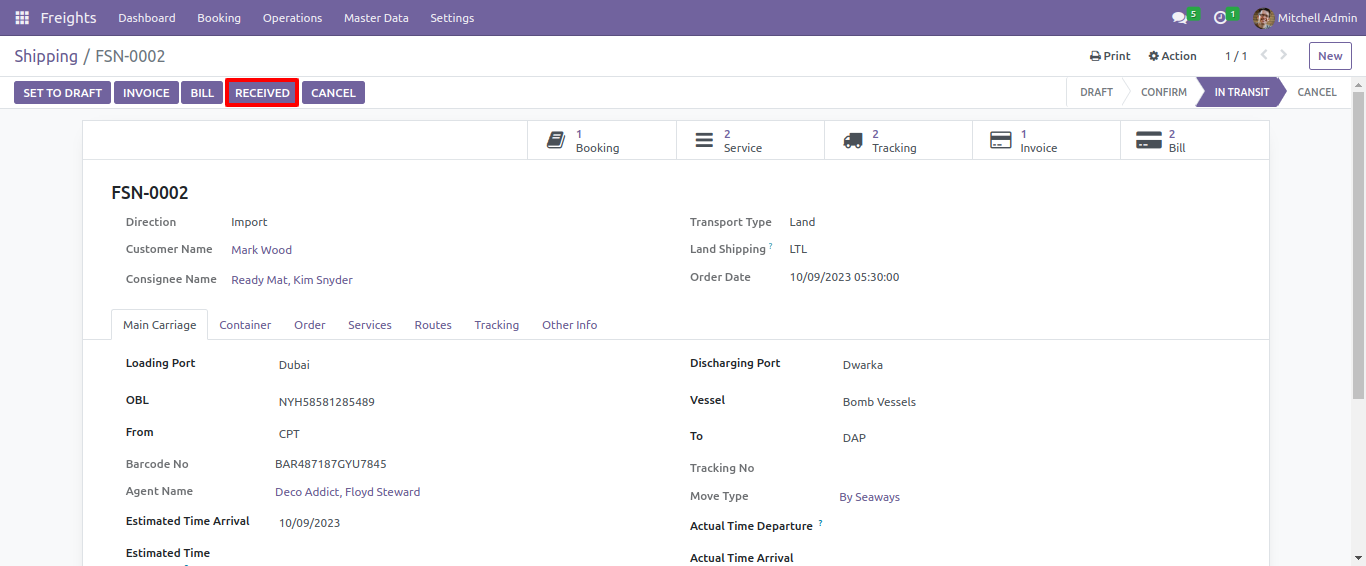Click the Print printer icon
Screen dimensions: 1366x566
(1095, 57)
